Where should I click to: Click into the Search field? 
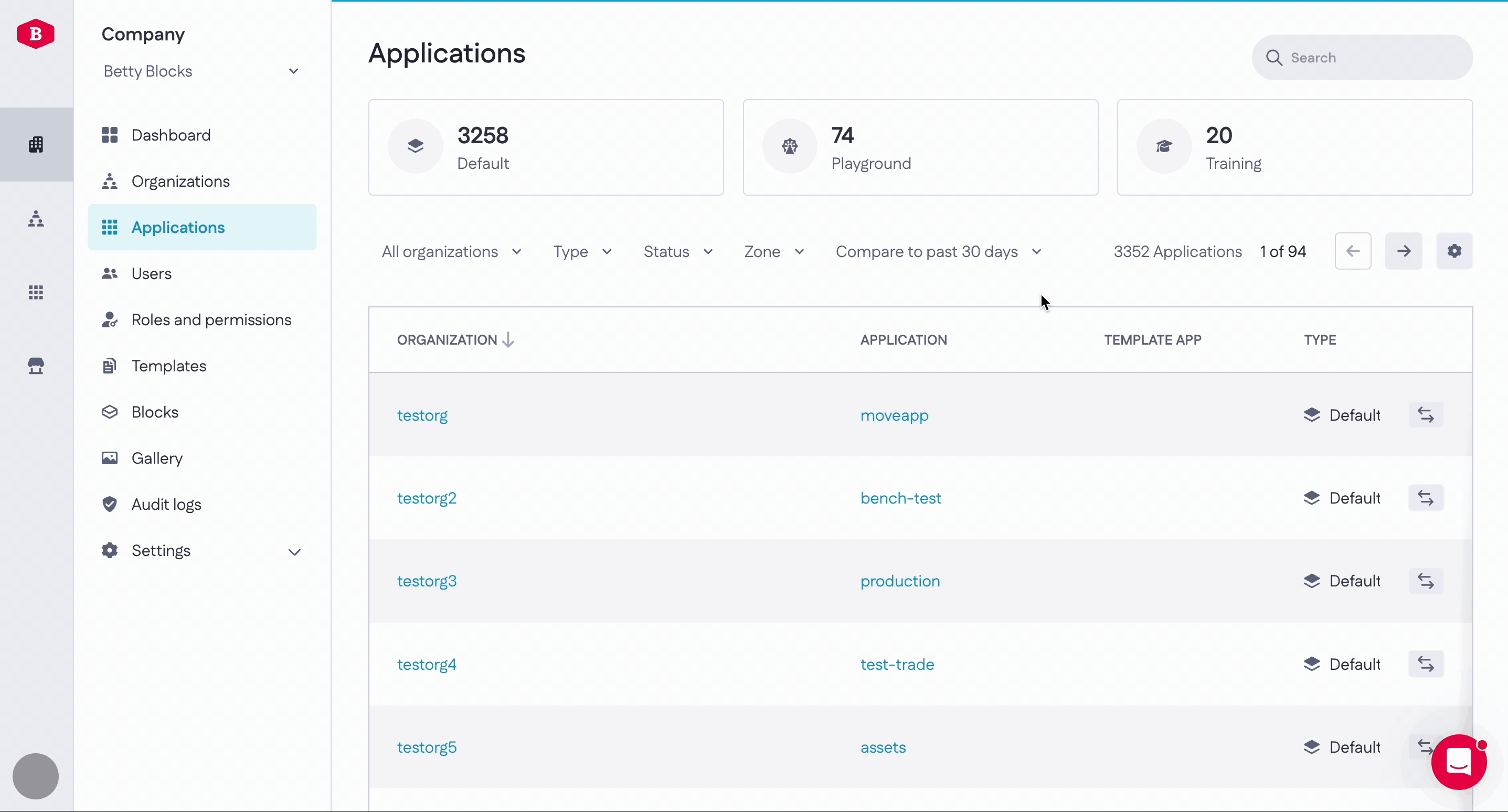pyautogui.click(x=1362, y=57)
